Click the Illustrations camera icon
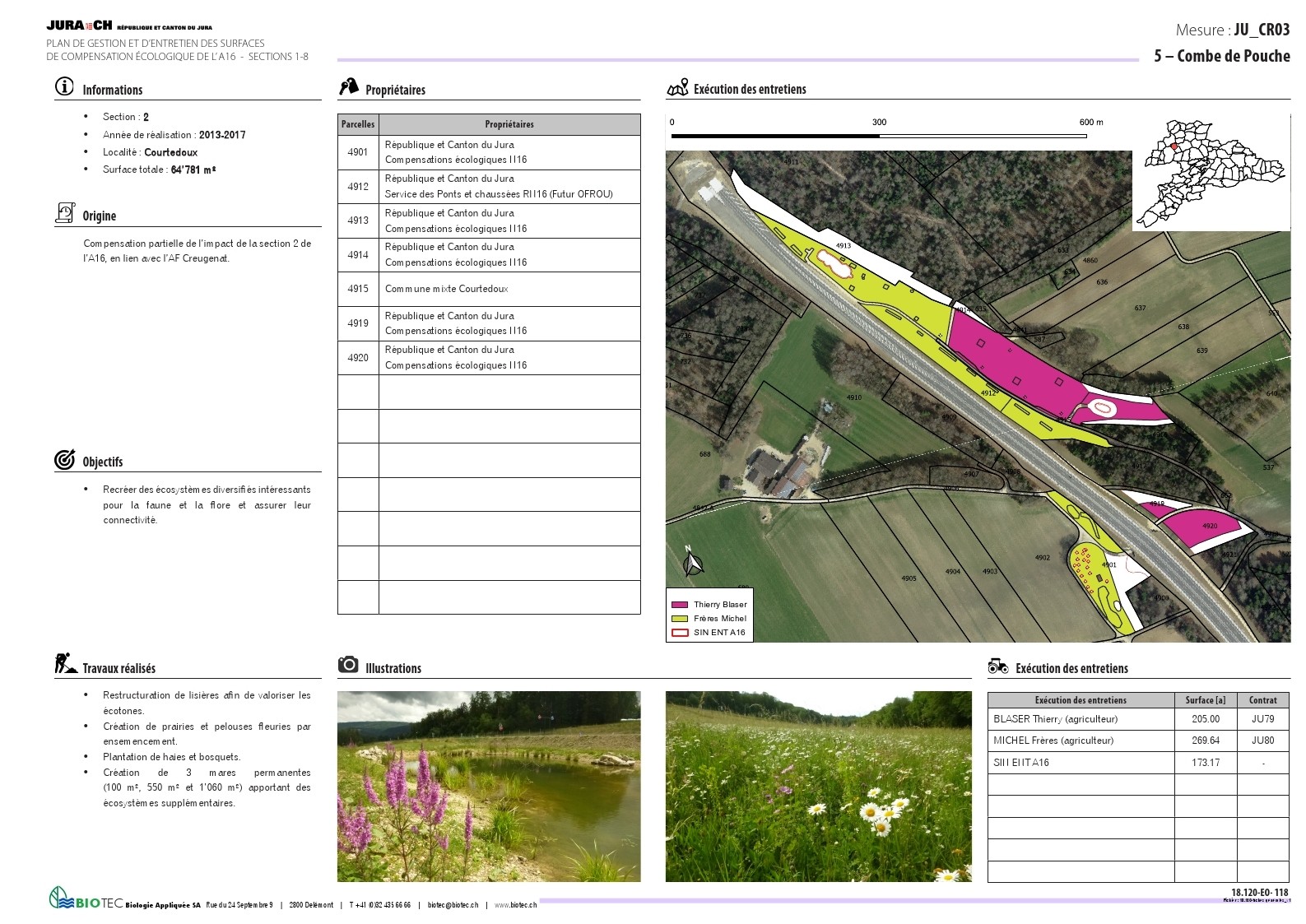Image resolution: width=1306 pixels, height=924 pixels. coord(348,664)
